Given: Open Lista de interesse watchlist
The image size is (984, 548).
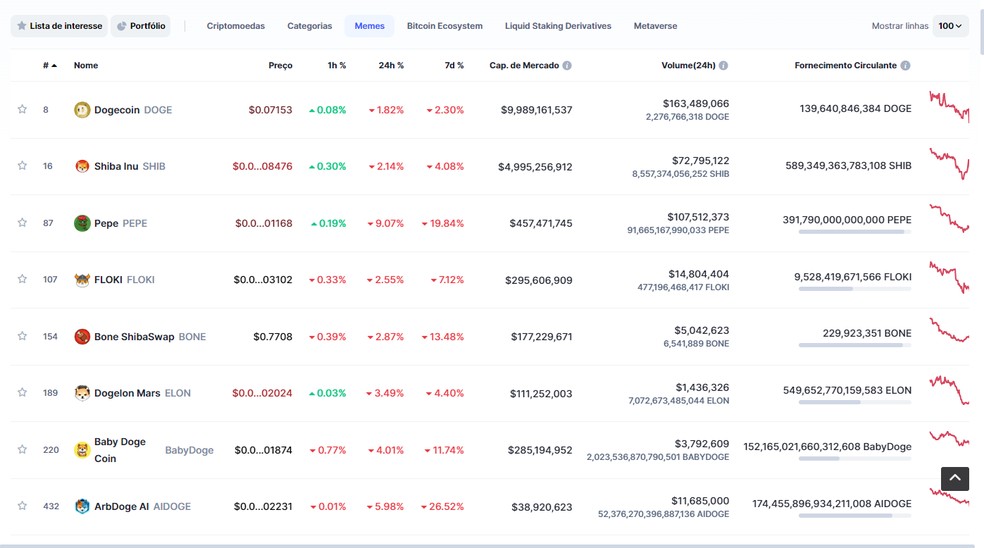Looking at the screenshot, I should point(59,26).
